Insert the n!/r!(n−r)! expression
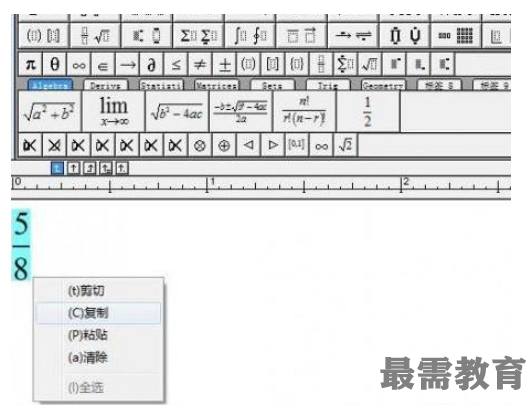The width and height of the screenshot is (532, 413). [305, 111]
